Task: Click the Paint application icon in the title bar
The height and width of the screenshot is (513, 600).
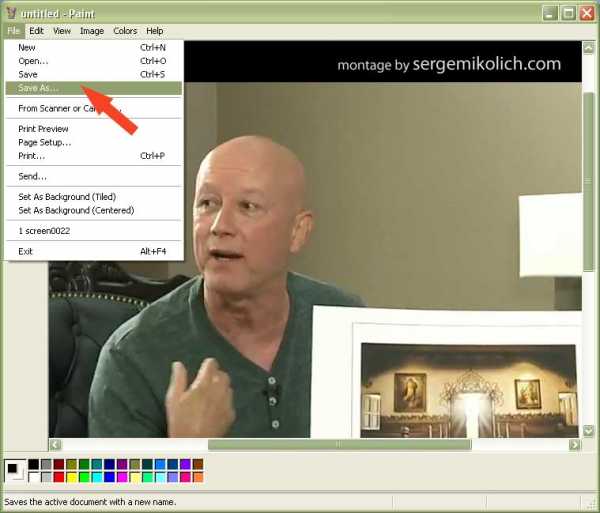Action: point(11,13)
